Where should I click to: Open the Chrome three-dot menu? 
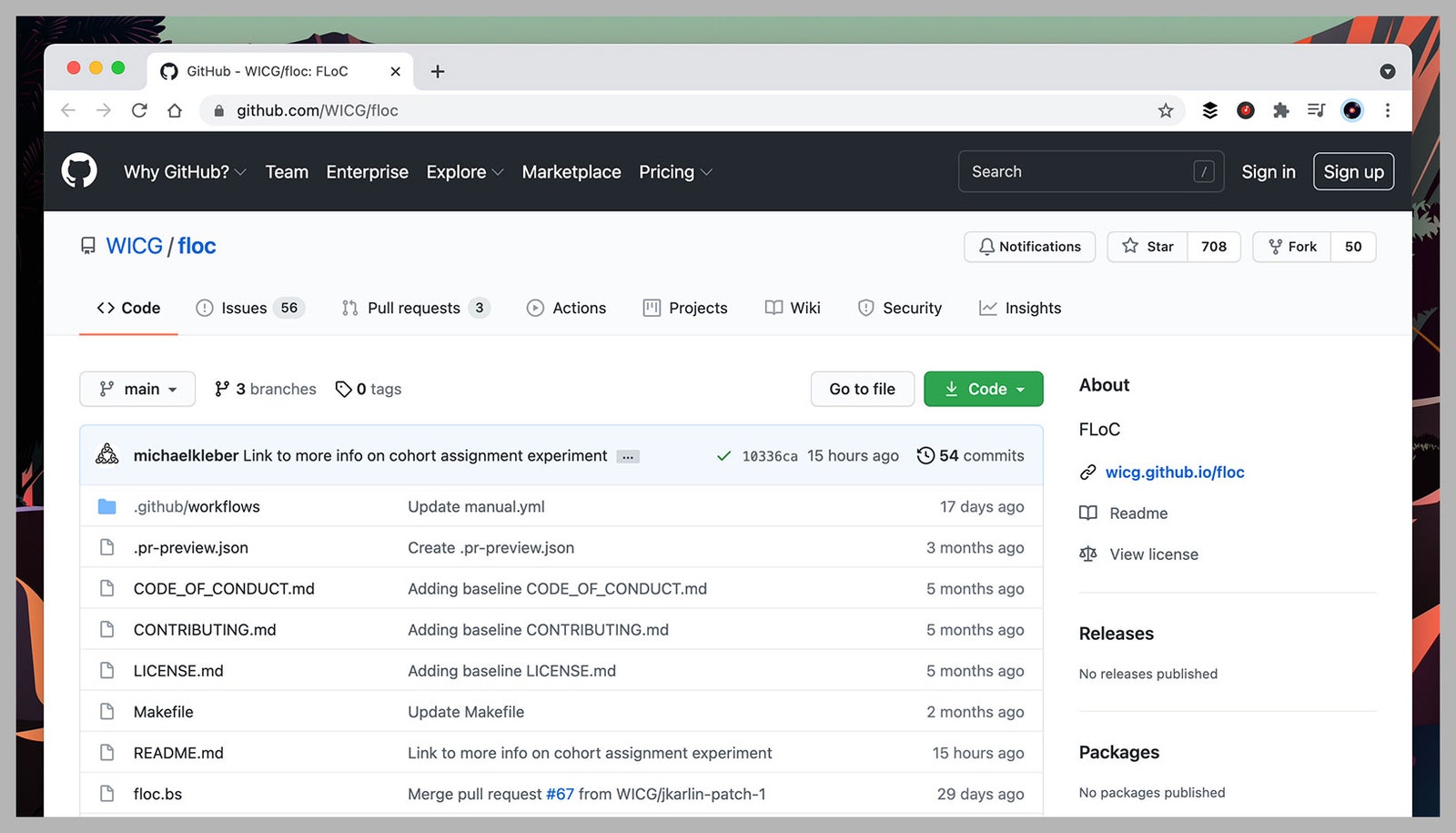(1388, 110)
